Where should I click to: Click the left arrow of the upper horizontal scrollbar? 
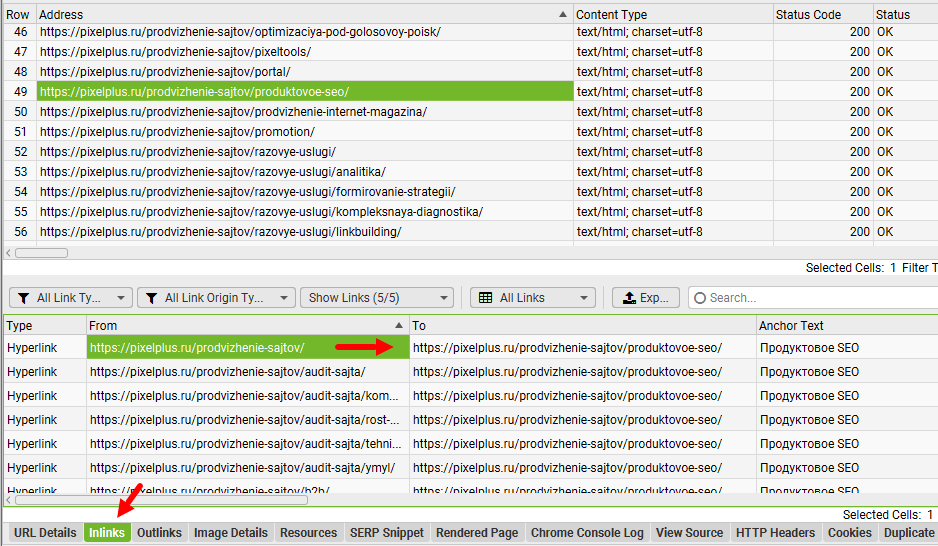pyautogui.click(x=9, y=253)
